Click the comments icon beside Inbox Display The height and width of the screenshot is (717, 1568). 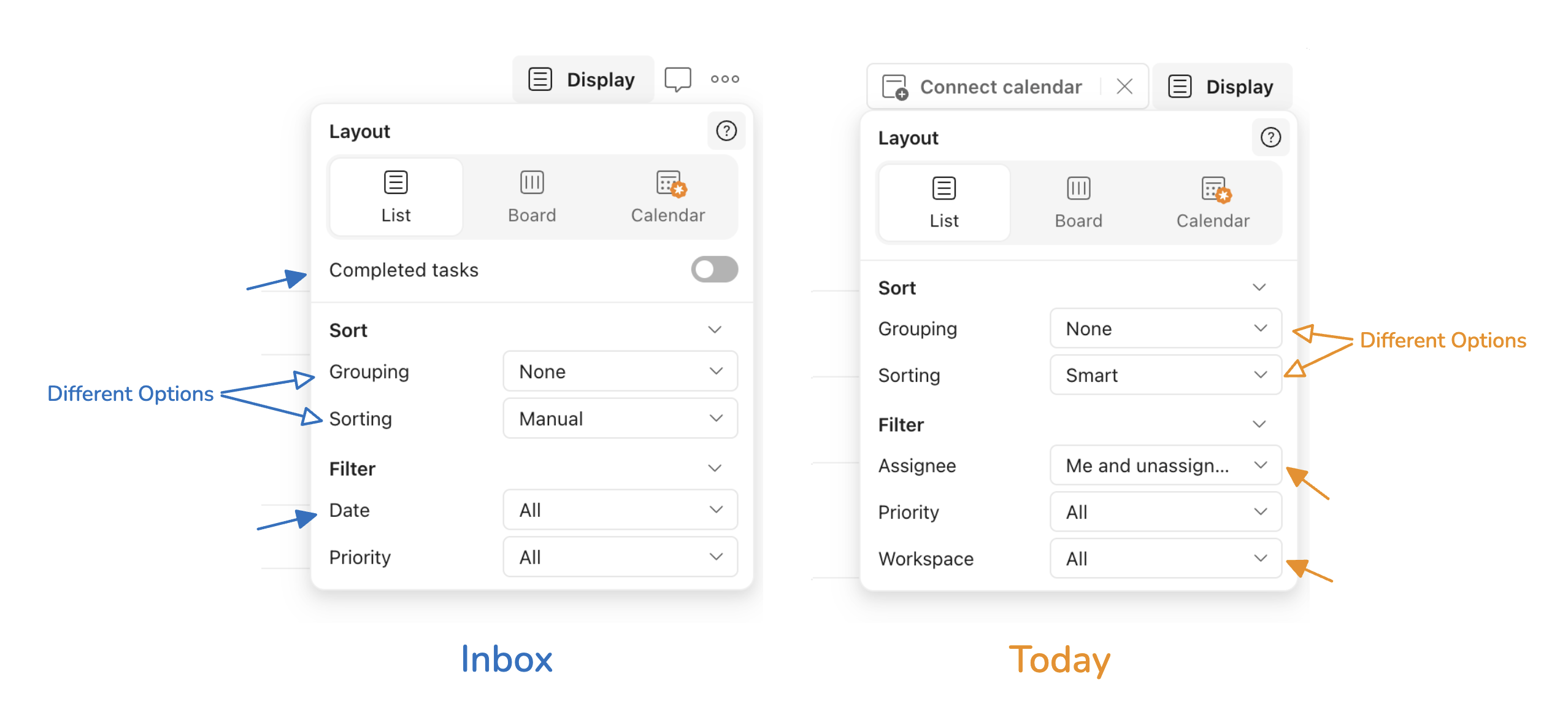click(x=677, y=79)
